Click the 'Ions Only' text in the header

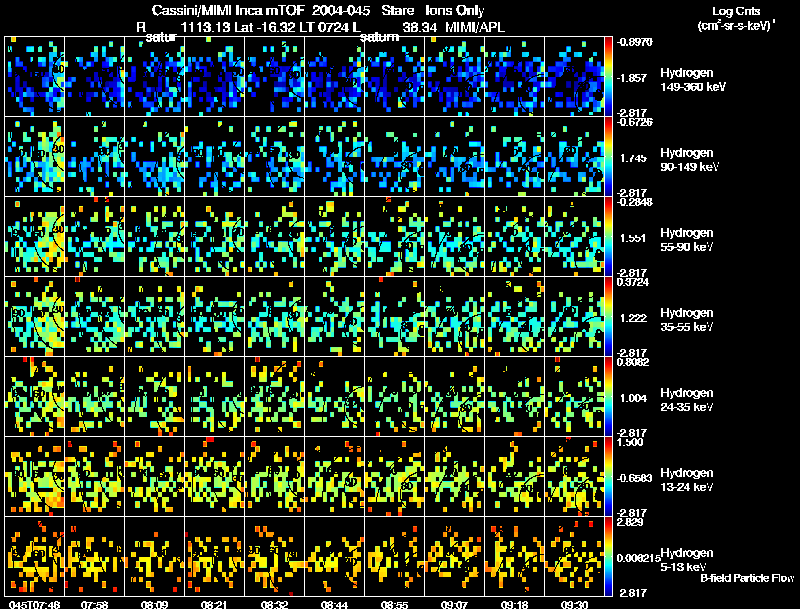[454, 11]
